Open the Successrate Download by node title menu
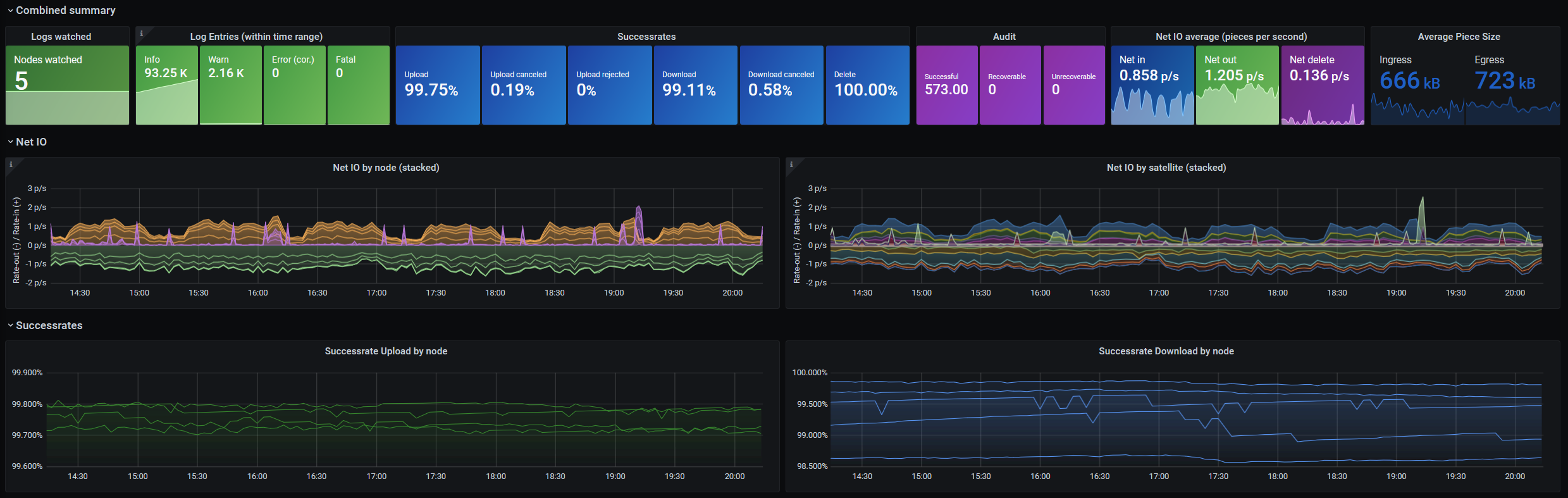 click(1166, 351)
